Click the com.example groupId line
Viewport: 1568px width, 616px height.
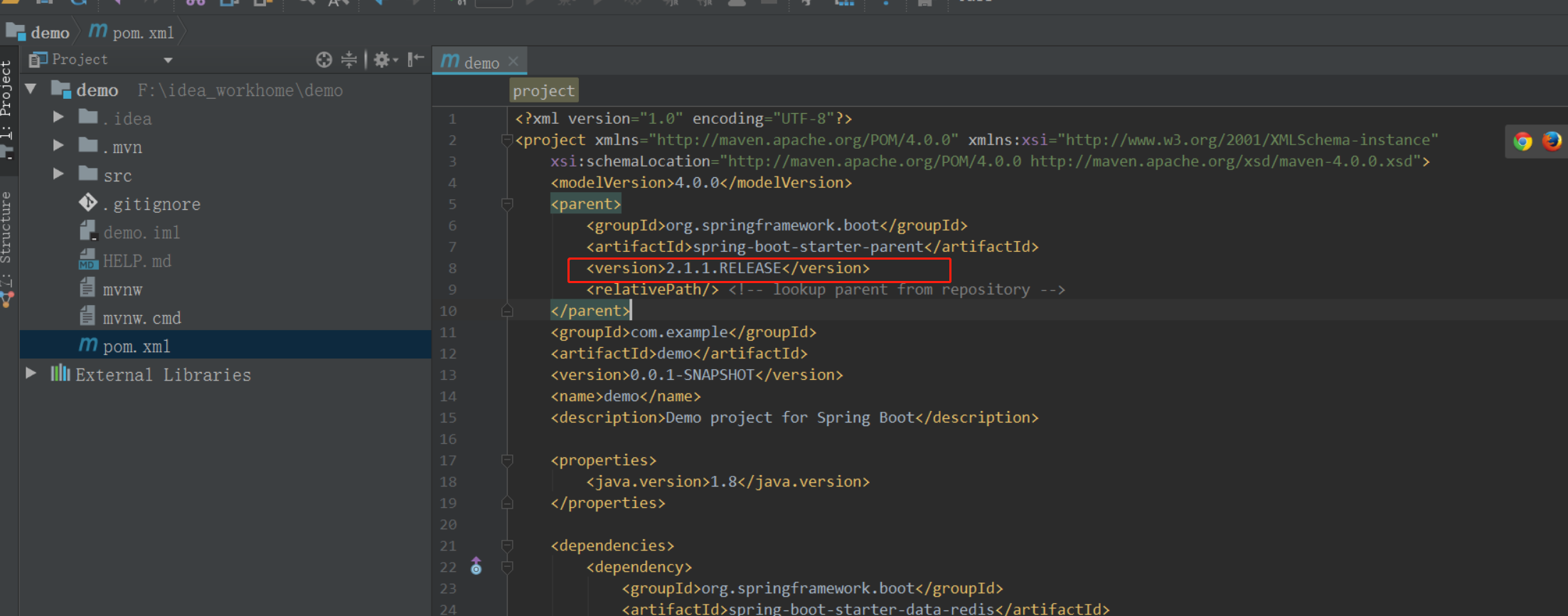click(x=683, y=332)
